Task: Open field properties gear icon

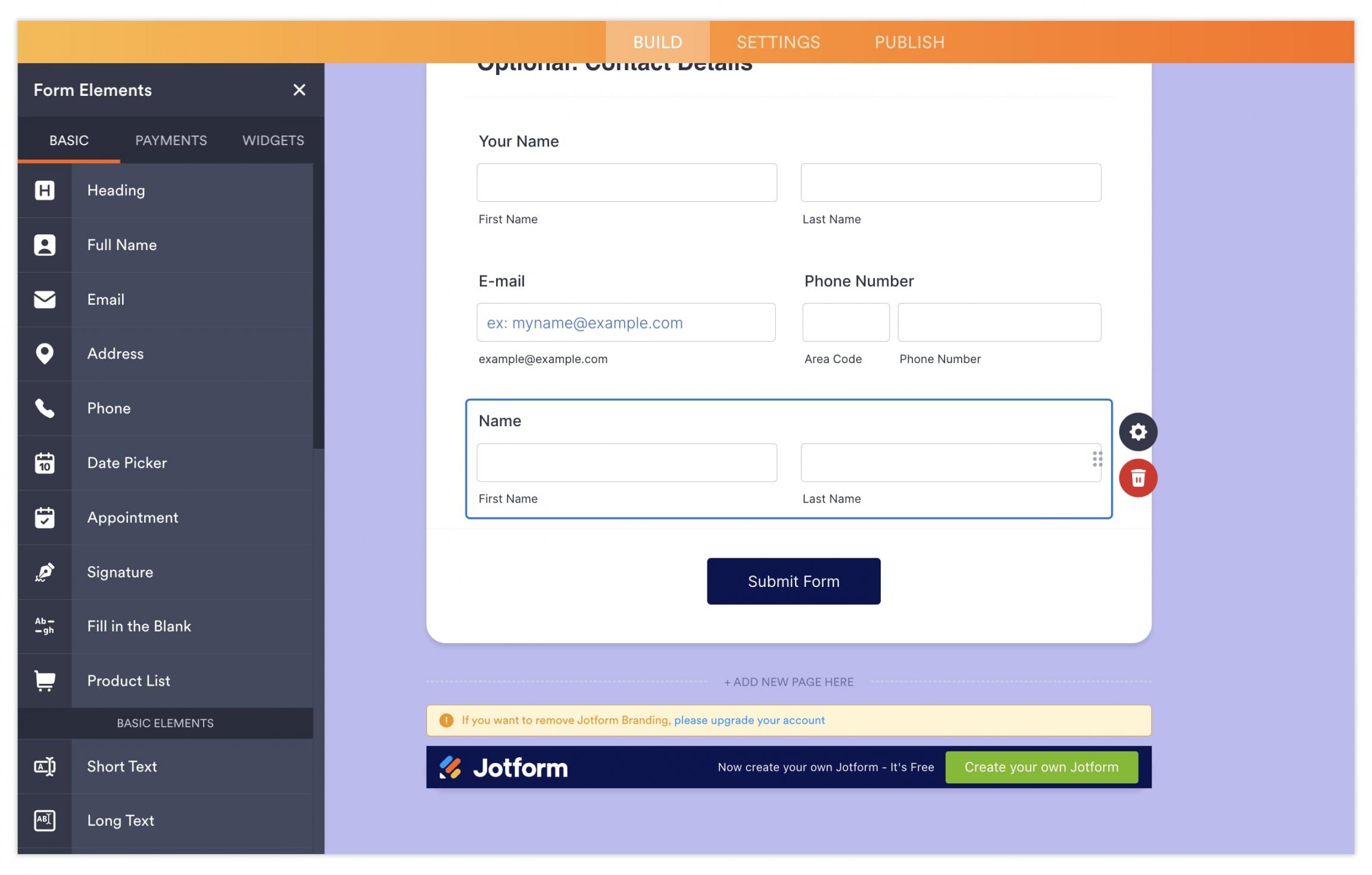Action: click(1138, 432)
